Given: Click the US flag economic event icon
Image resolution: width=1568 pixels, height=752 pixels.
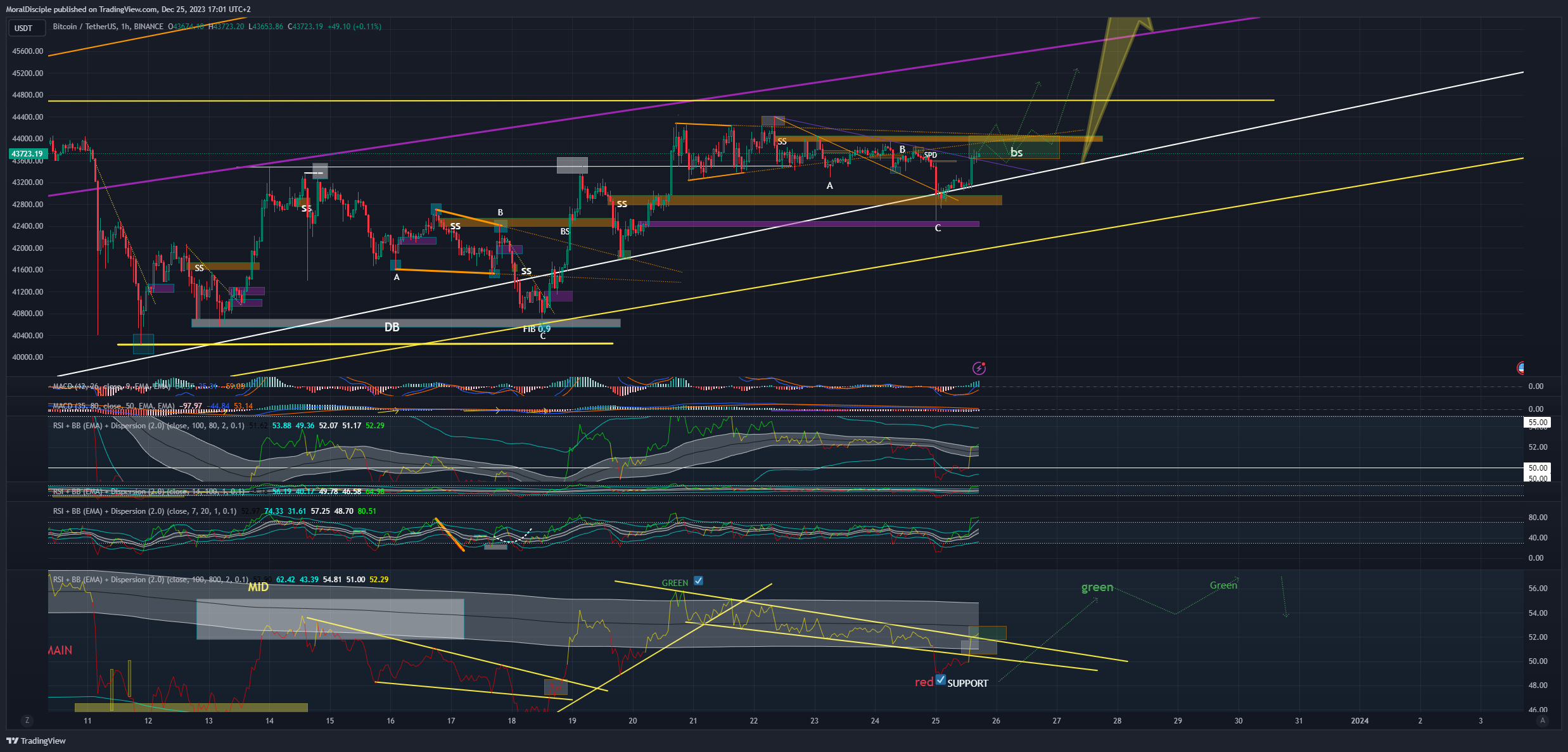Looking at the screenshot, I should point(1520,367).
